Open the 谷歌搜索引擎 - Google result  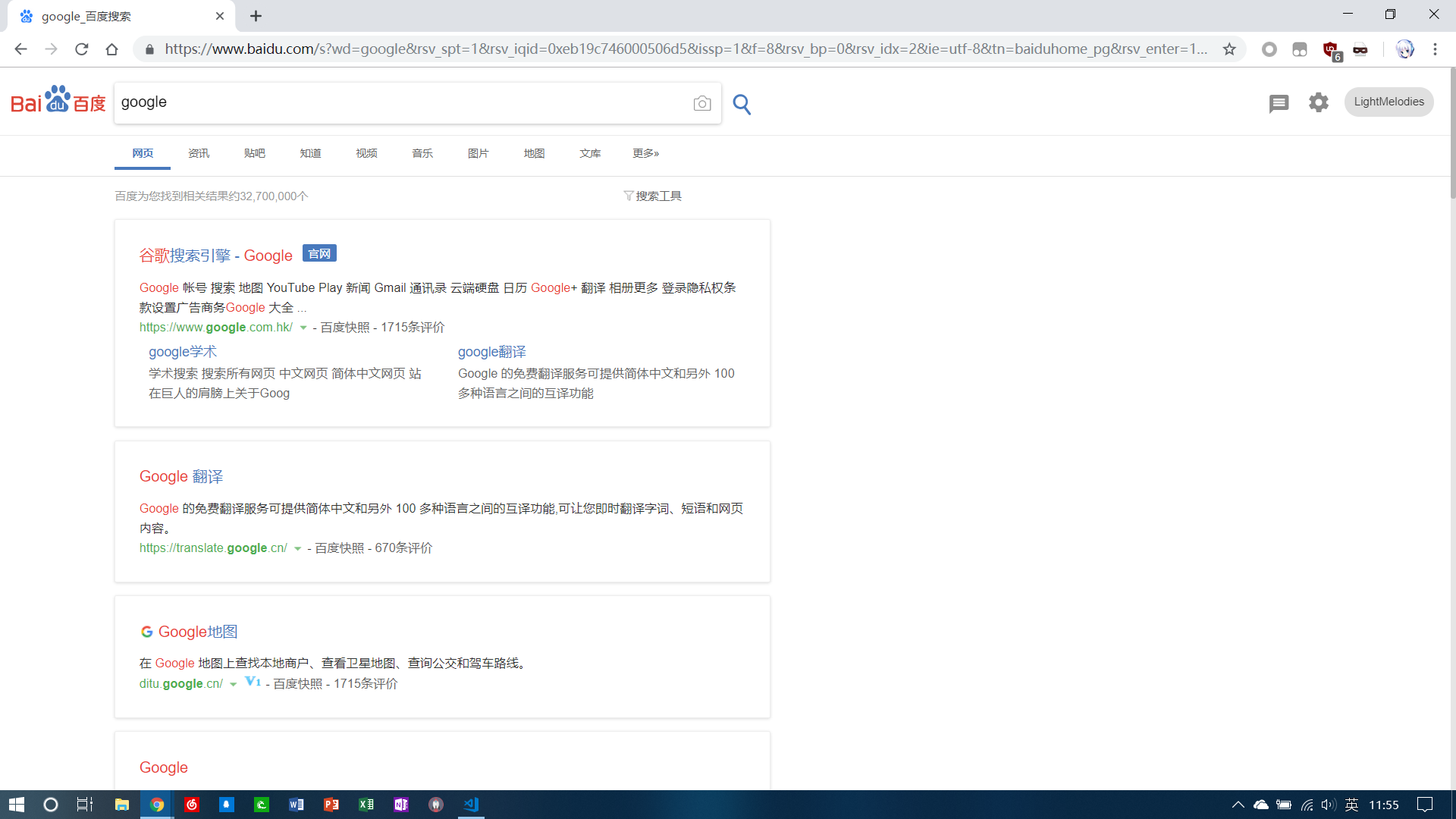[x=215, y=256]
